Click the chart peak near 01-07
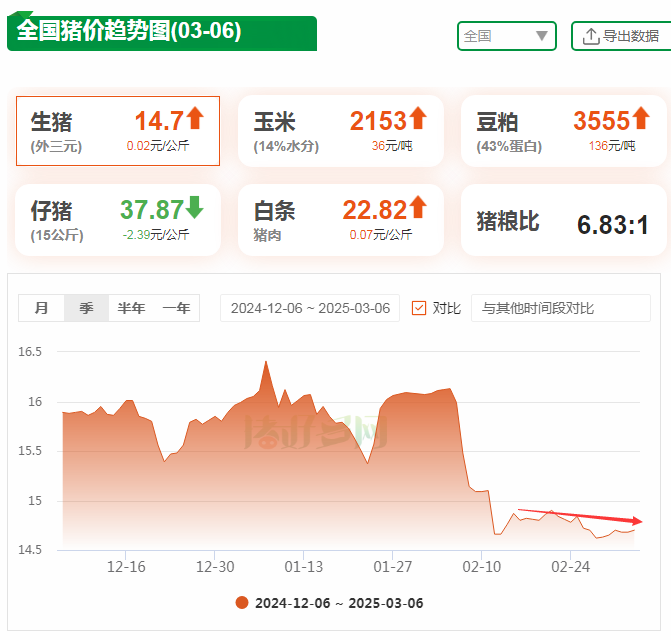 point(266,362)
